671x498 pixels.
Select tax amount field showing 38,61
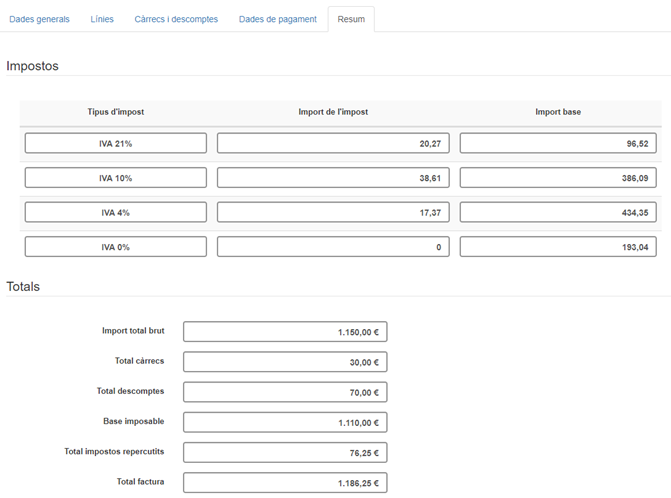[333, 178]
